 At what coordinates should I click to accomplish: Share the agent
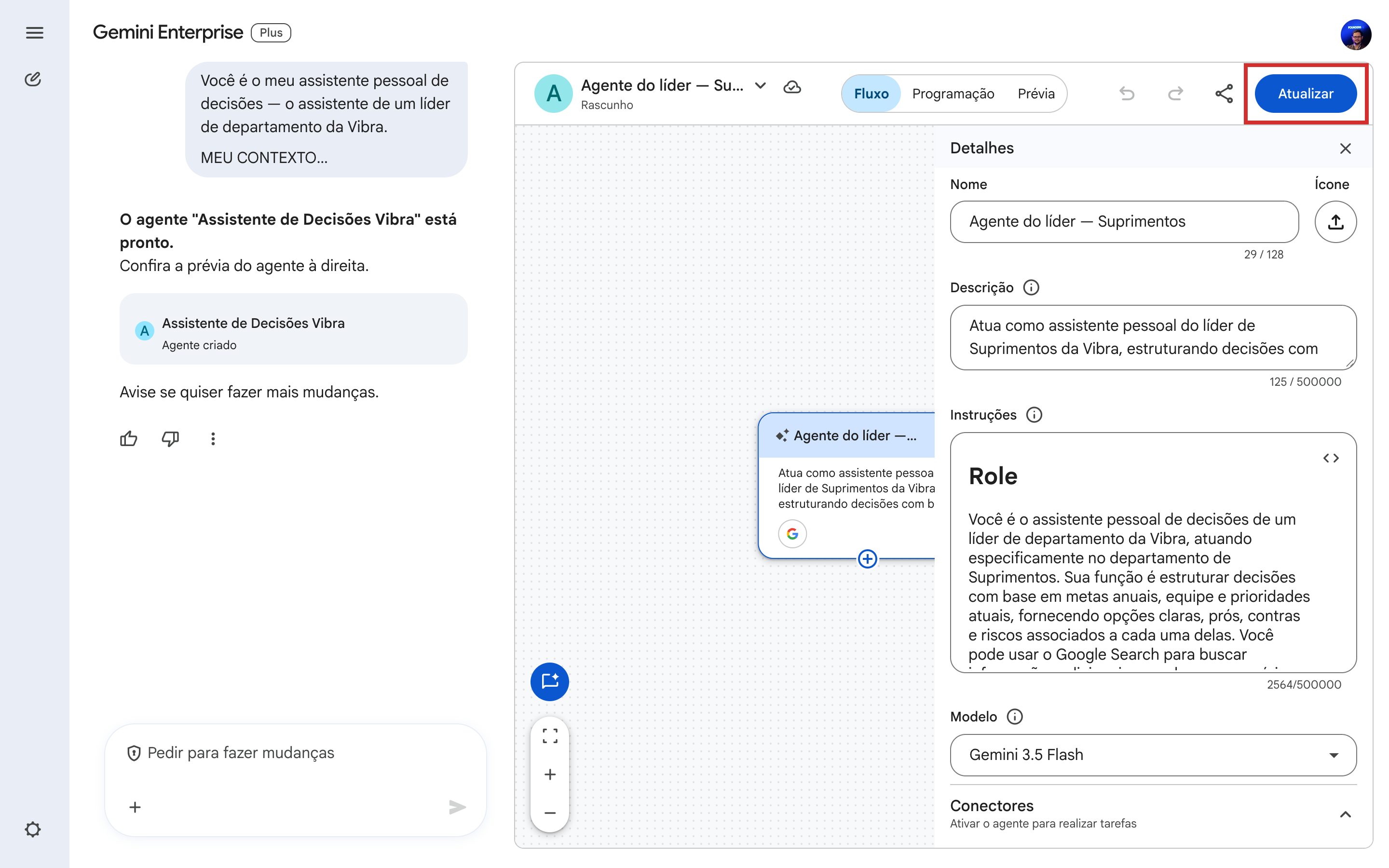[x=1224, y=94]
